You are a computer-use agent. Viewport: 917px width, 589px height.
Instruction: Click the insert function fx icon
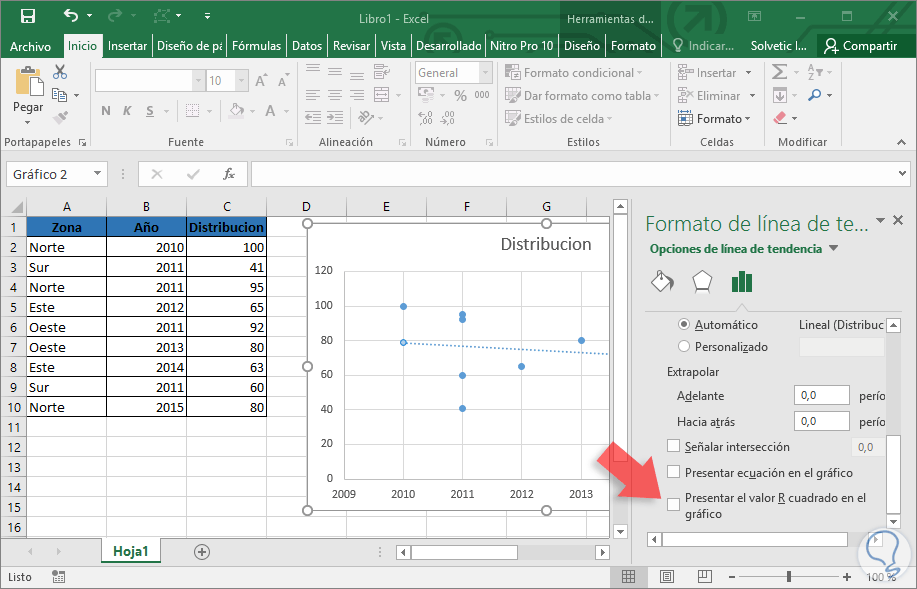228,174
